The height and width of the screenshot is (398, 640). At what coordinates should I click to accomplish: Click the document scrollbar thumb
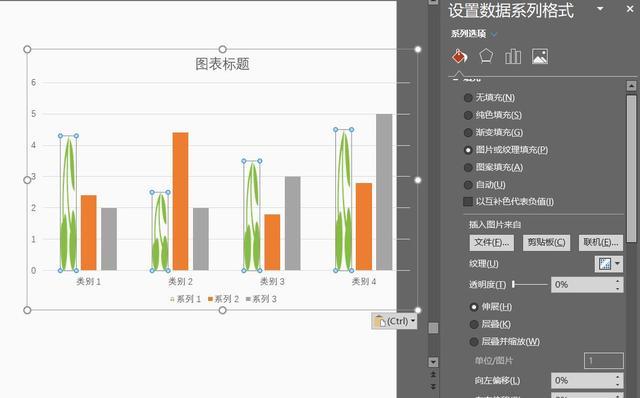coord(433,328)
